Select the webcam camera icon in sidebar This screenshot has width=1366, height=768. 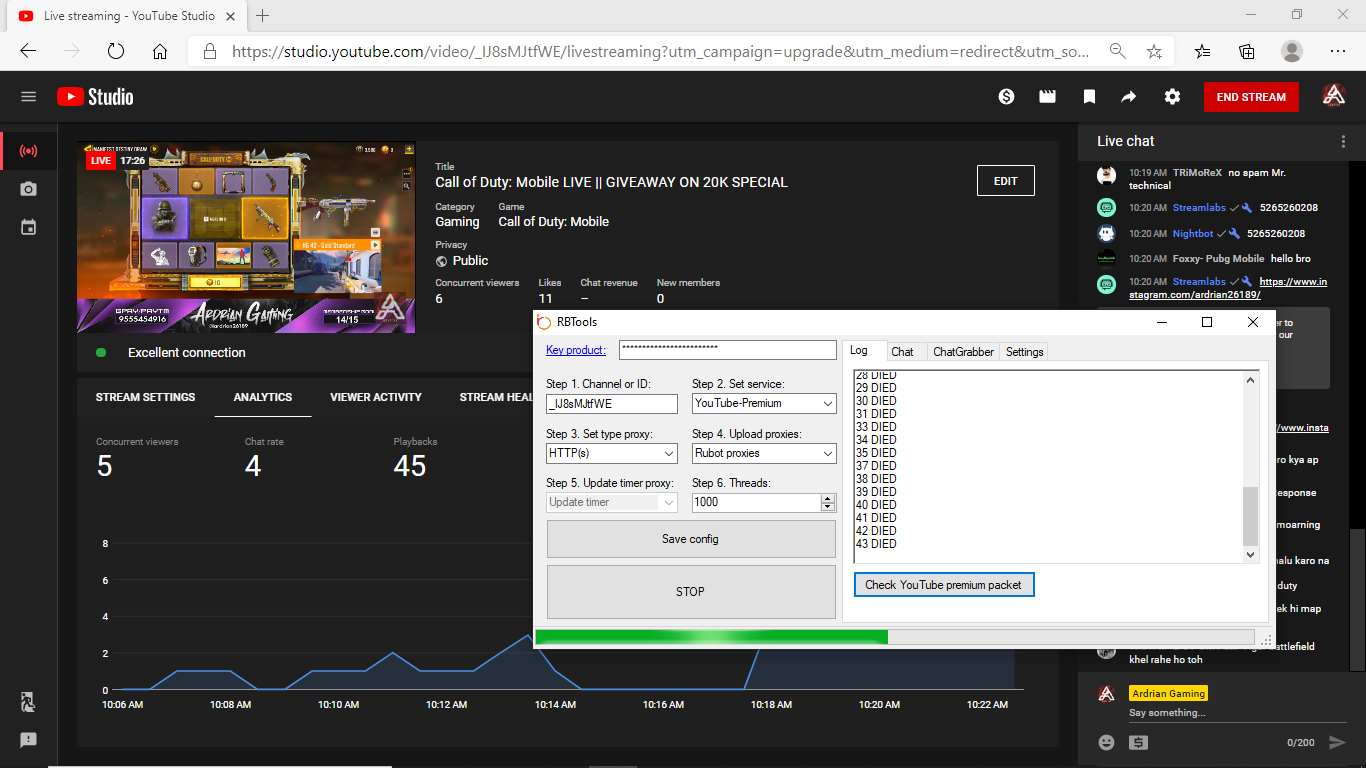pyautogui.click(x=28, y=189)
